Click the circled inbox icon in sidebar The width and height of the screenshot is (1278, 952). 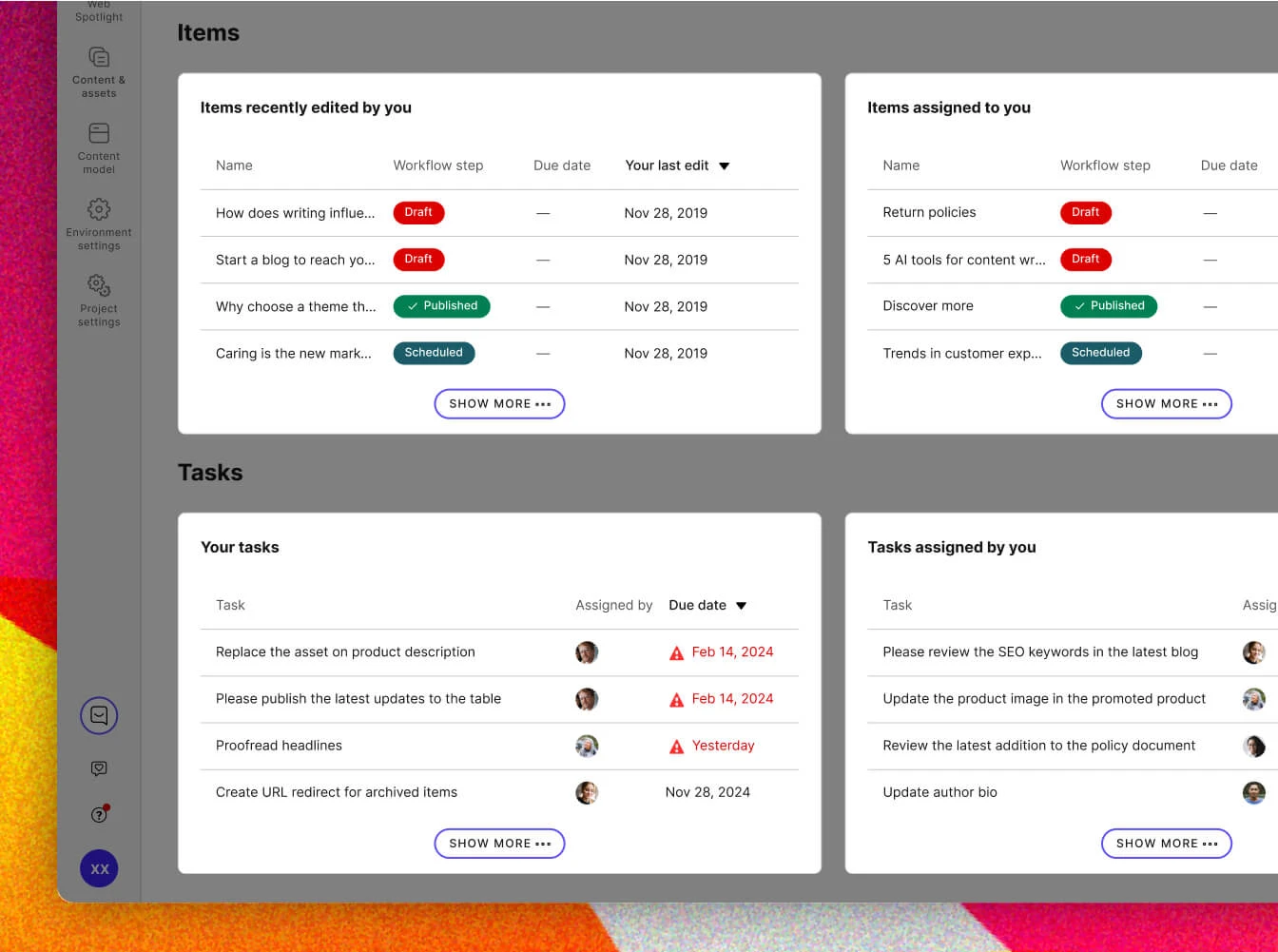click(99, 715)
